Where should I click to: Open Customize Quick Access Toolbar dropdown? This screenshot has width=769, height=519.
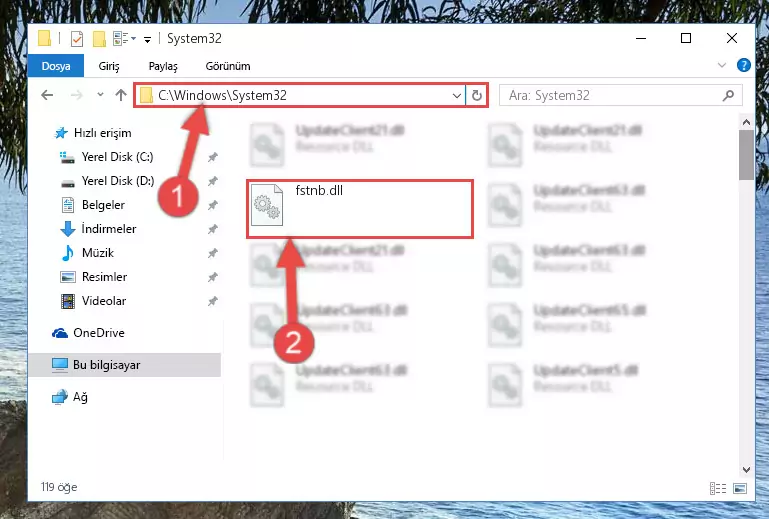[147, 39]
